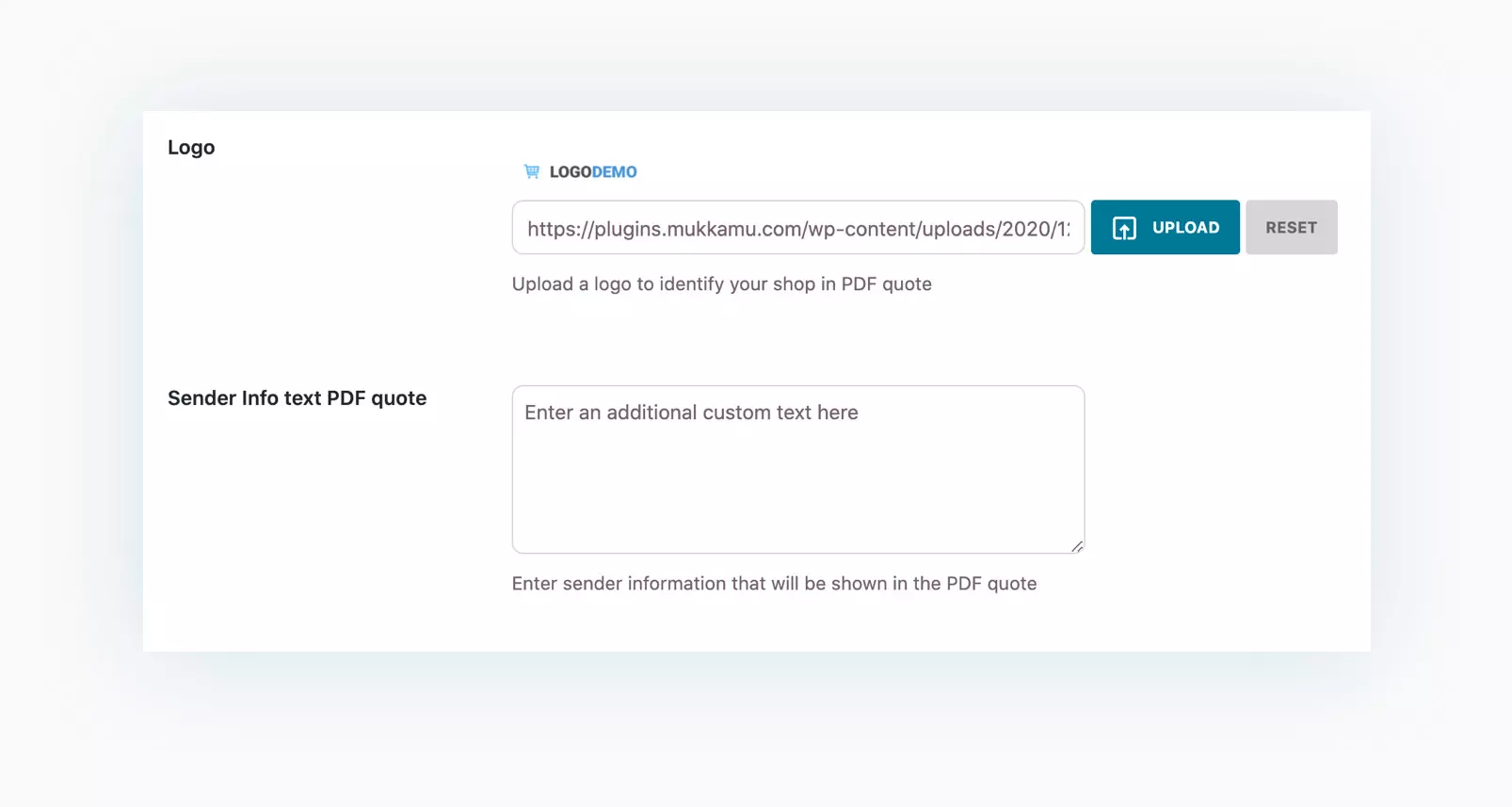Image resolution: width=1512 pixels, height=807 pixels.
Task: Select the LOGODEMO logo preview image
Action: point(581,171)
